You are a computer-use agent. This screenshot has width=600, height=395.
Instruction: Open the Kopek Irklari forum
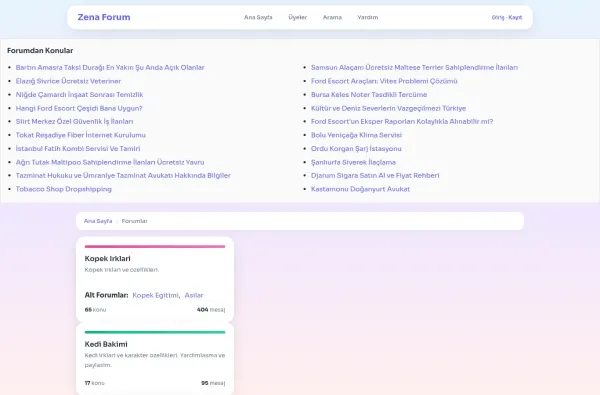pos(108,258)
